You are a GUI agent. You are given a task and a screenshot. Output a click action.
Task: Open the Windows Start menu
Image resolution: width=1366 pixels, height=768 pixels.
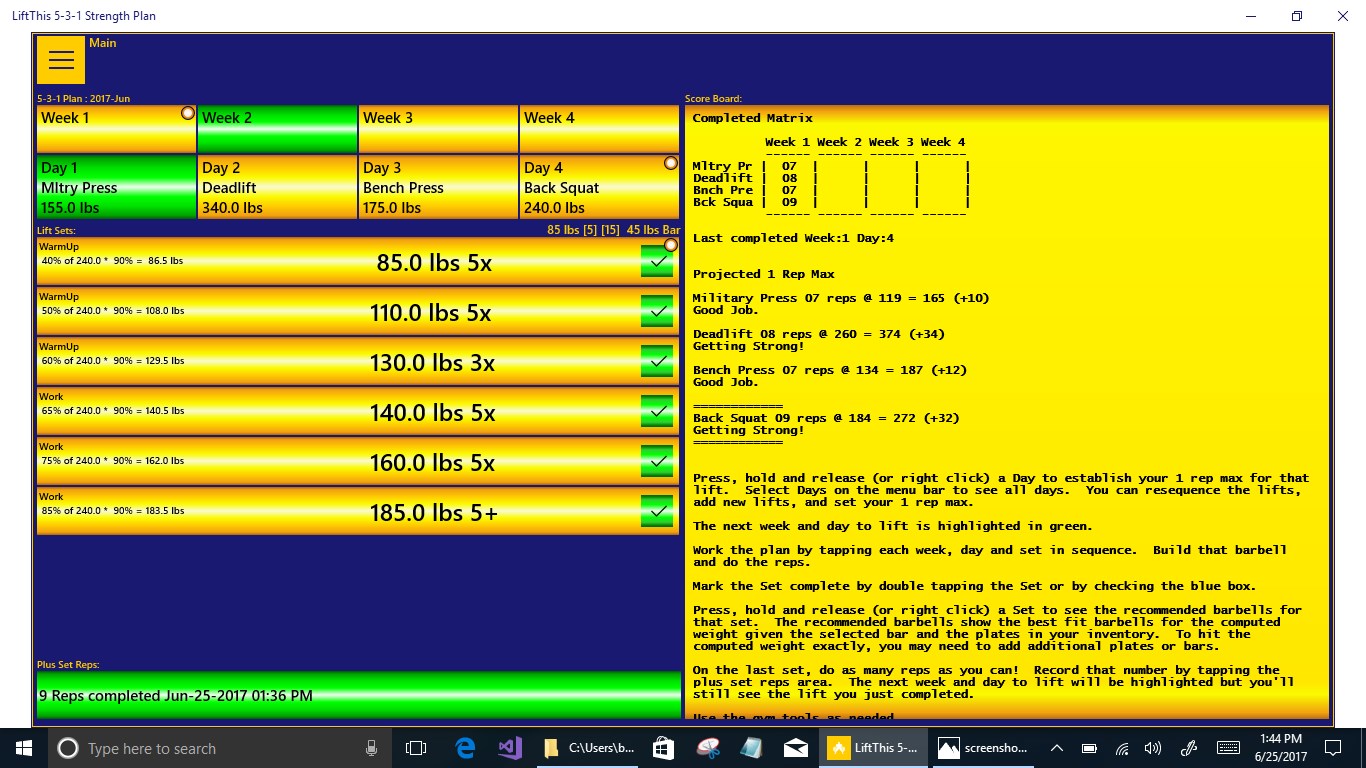tap(24, 748)
